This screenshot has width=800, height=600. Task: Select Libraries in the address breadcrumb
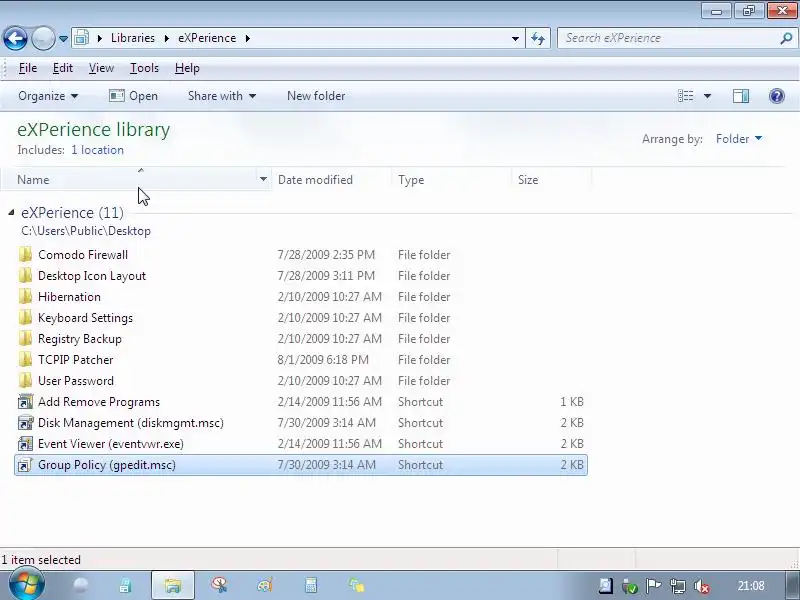click(x=133, y=38)
